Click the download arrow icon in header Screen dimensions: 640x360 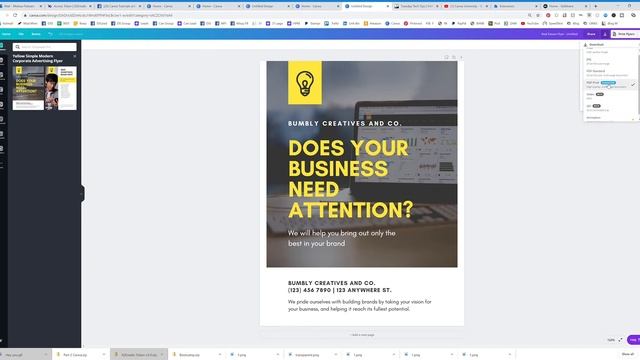[605, 34]
